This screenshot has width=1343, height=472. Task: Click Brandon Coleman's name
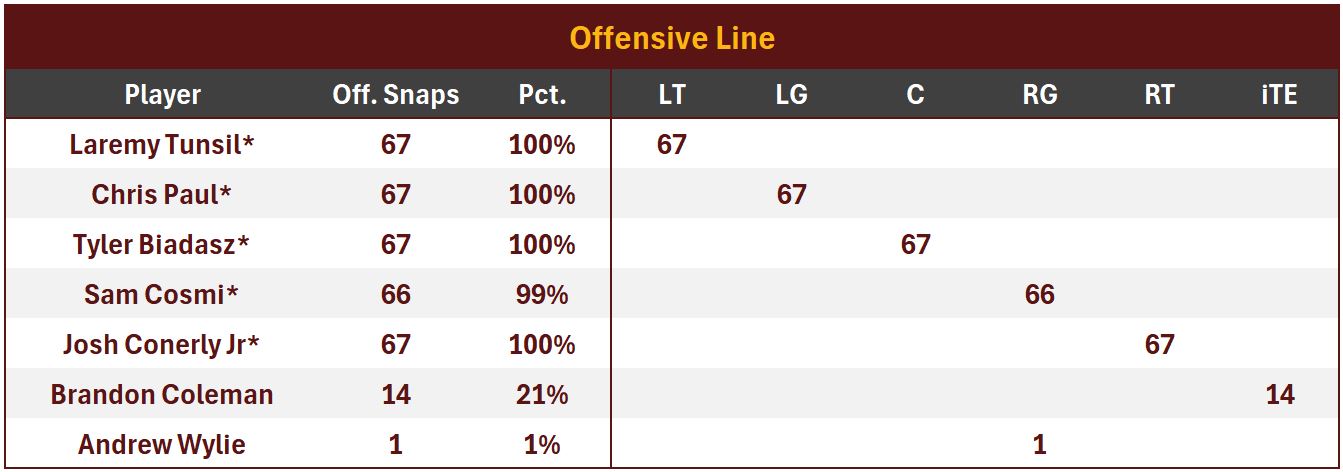coord(162,394)
